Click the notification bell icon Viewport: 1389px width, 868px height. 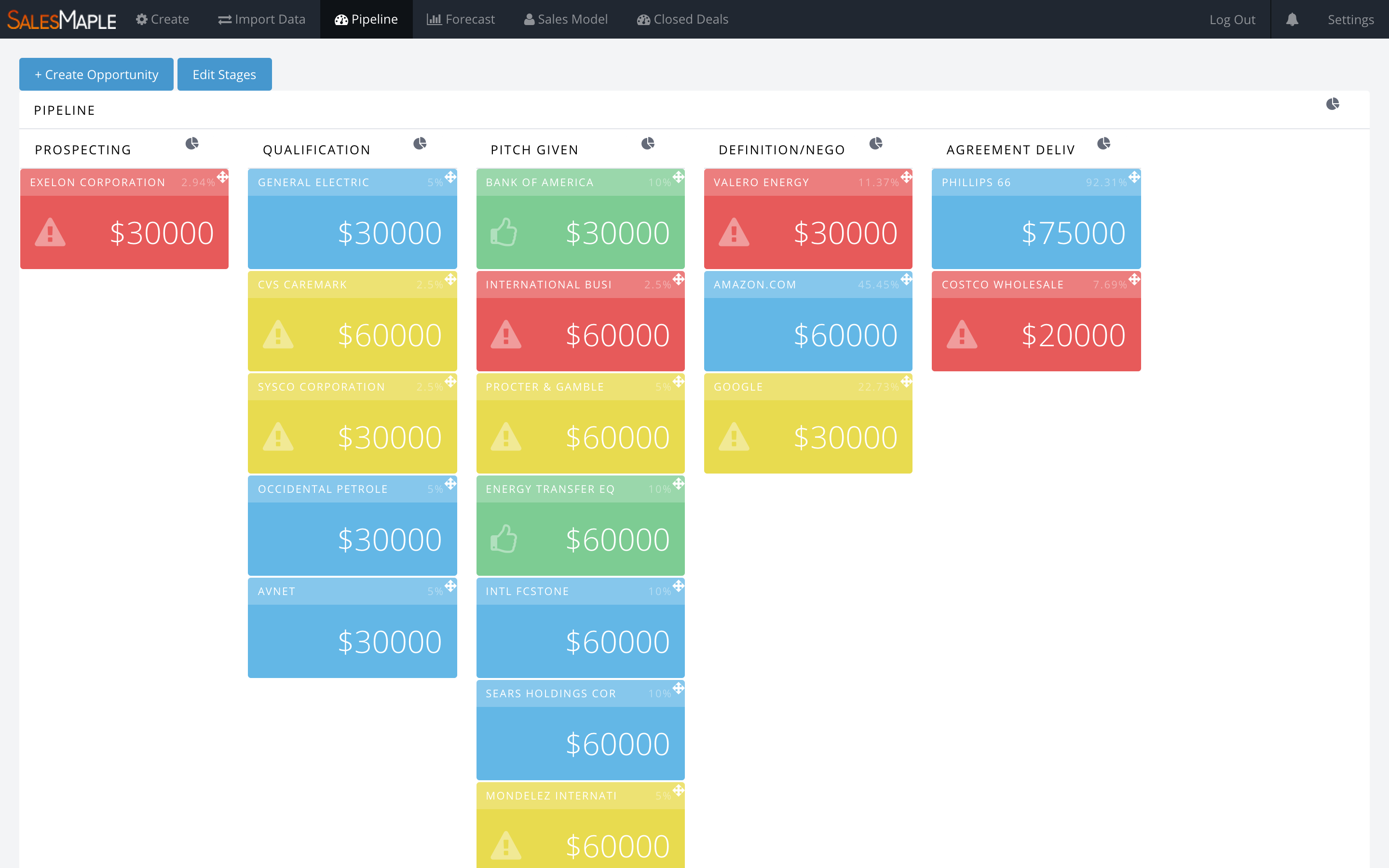click(1292, 19)
